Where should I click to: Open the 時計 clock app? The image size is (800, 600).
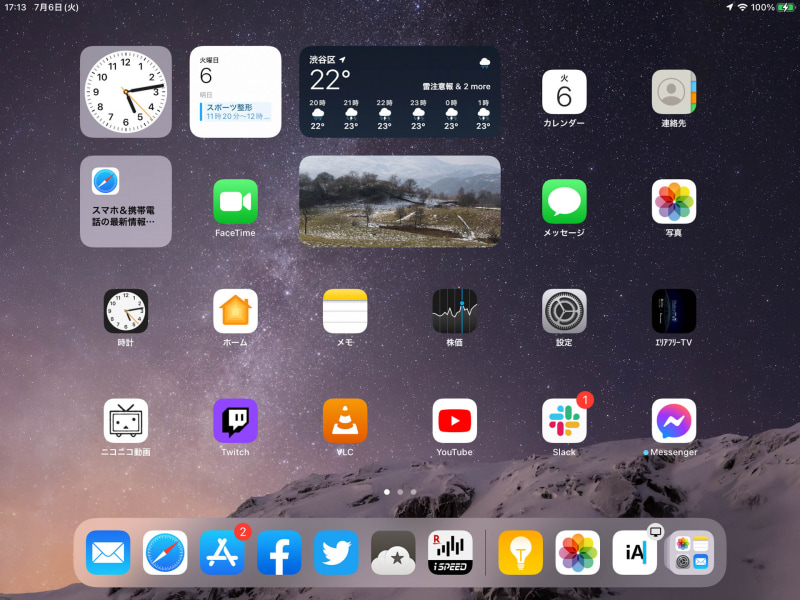point(126,311)
